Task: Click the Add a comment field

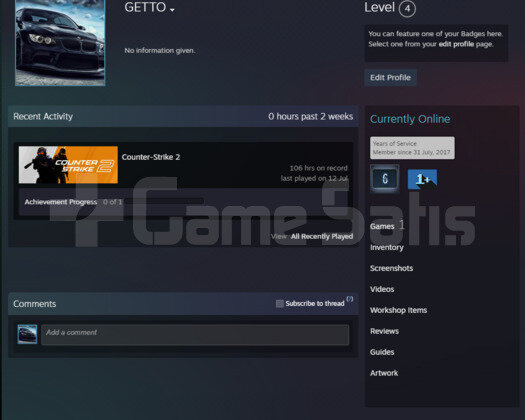Action: coord(195,334)
